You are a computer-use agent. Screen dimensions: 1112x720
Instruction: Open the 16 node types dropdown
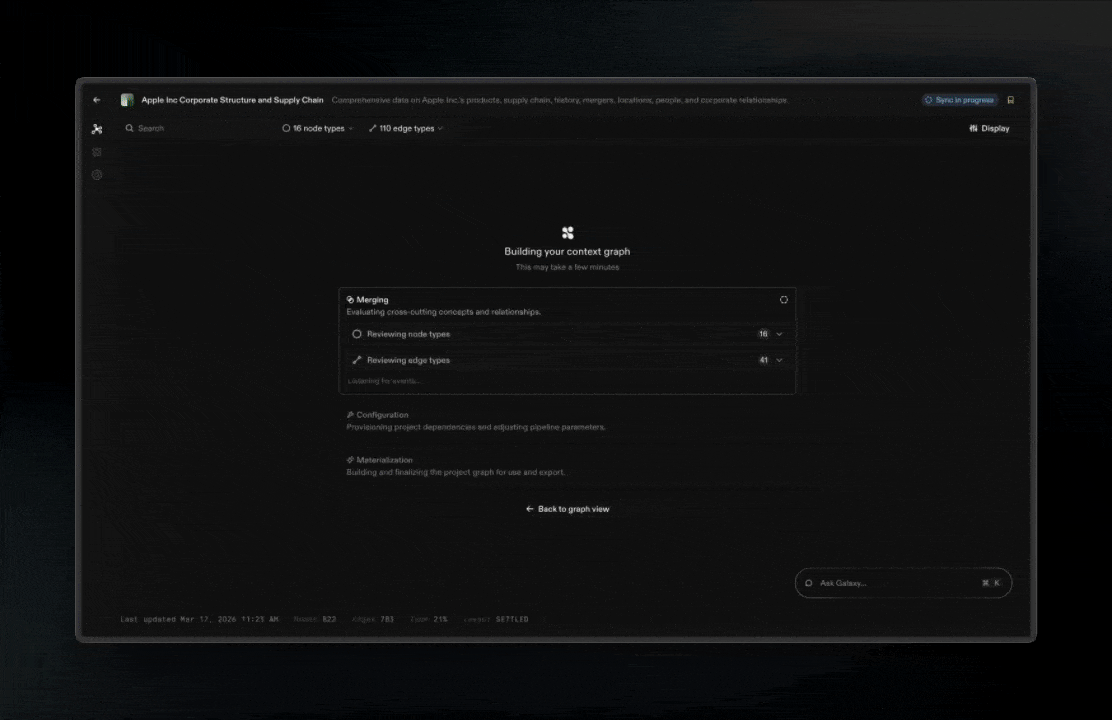(317, 128)
